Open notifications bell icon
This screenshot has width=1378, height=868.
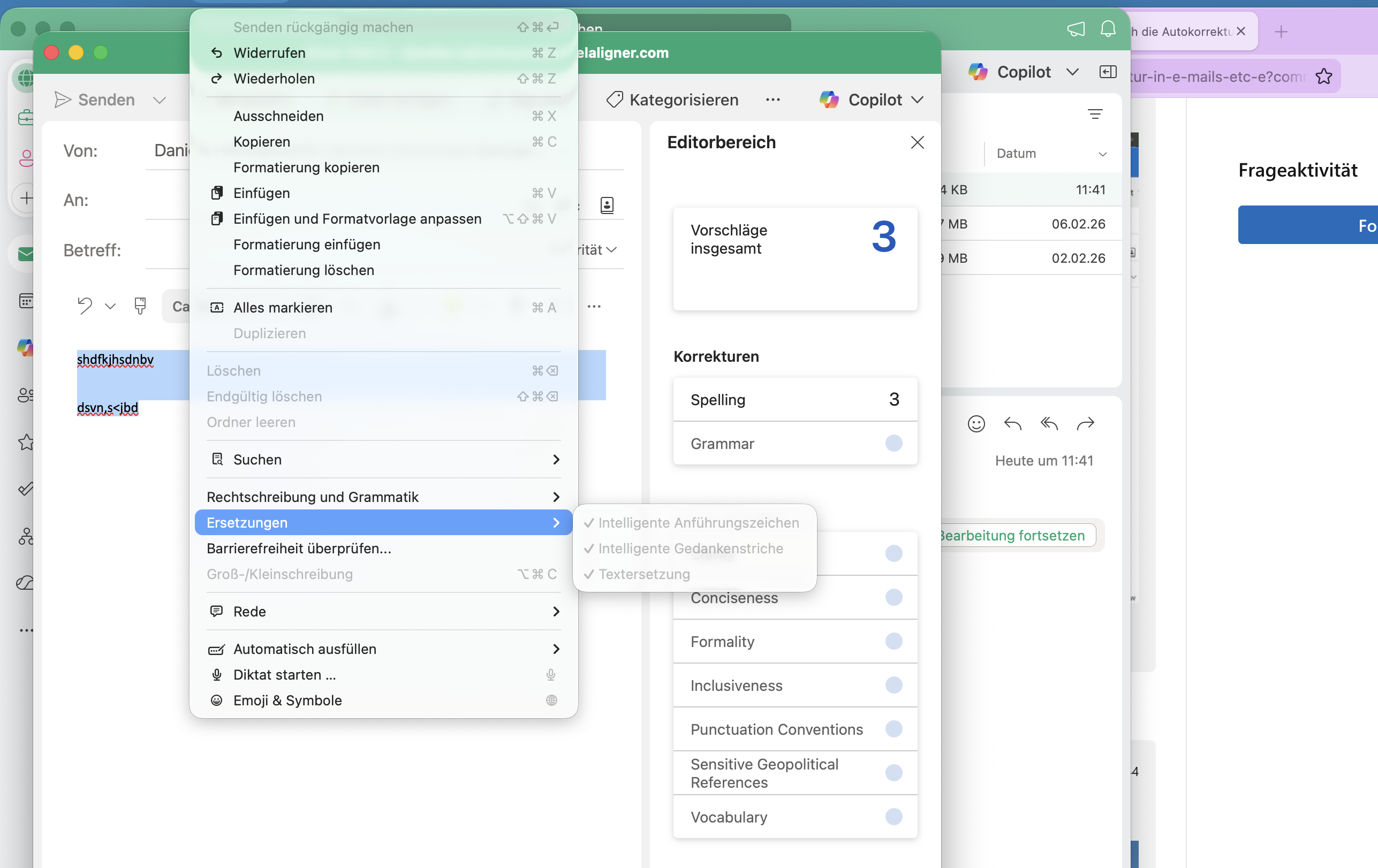point(1108,29)
